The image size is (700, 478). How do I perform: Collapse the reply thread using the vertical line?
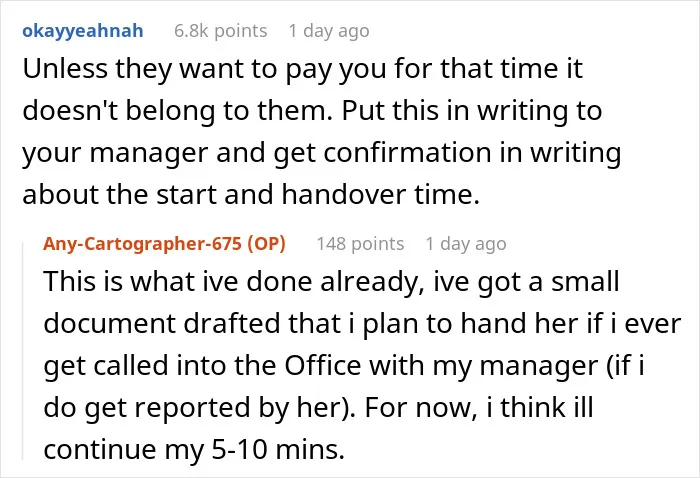[x=23, y=350]
